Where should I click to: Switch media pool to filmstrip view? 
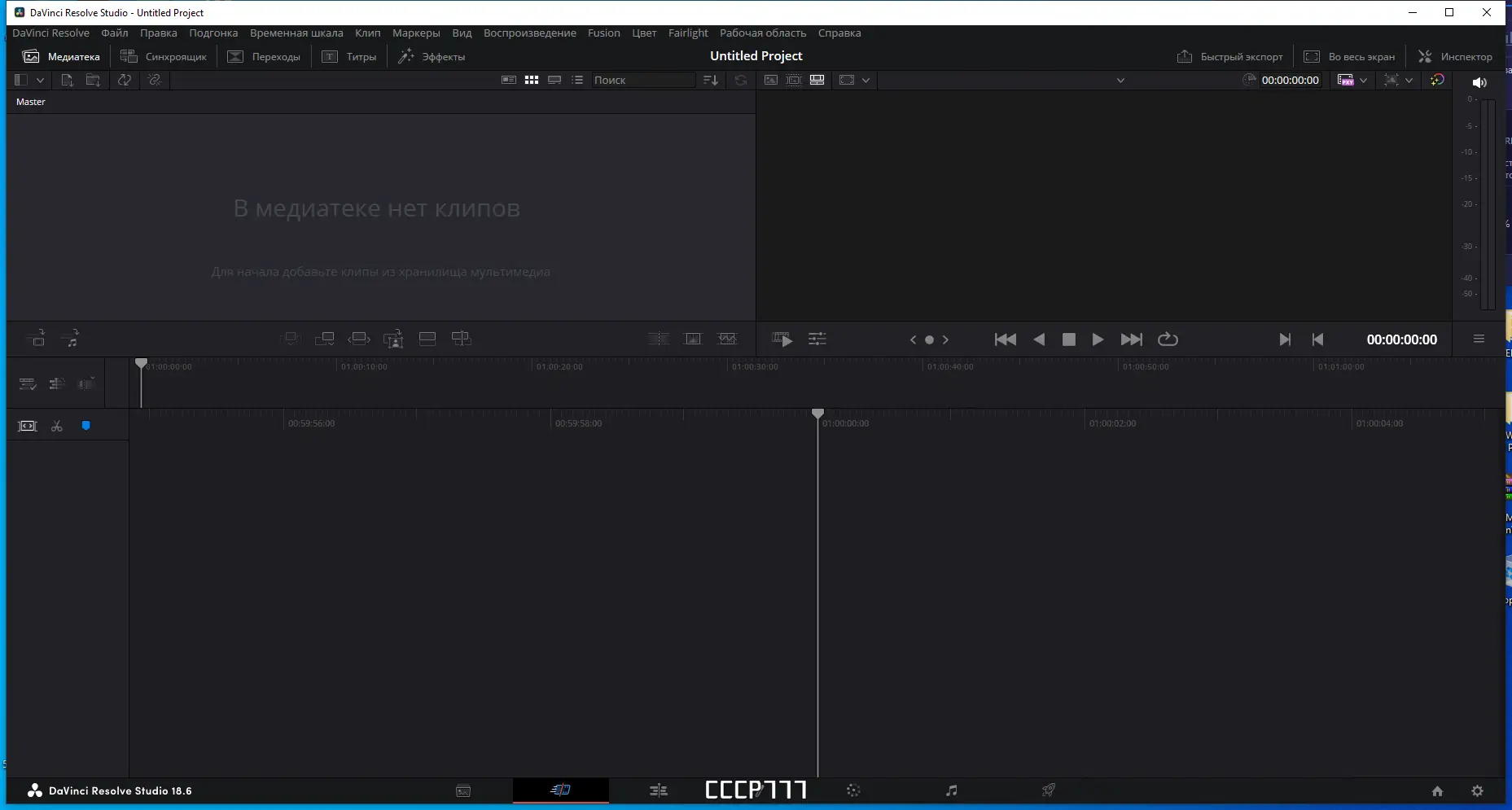tap(554, 80)
